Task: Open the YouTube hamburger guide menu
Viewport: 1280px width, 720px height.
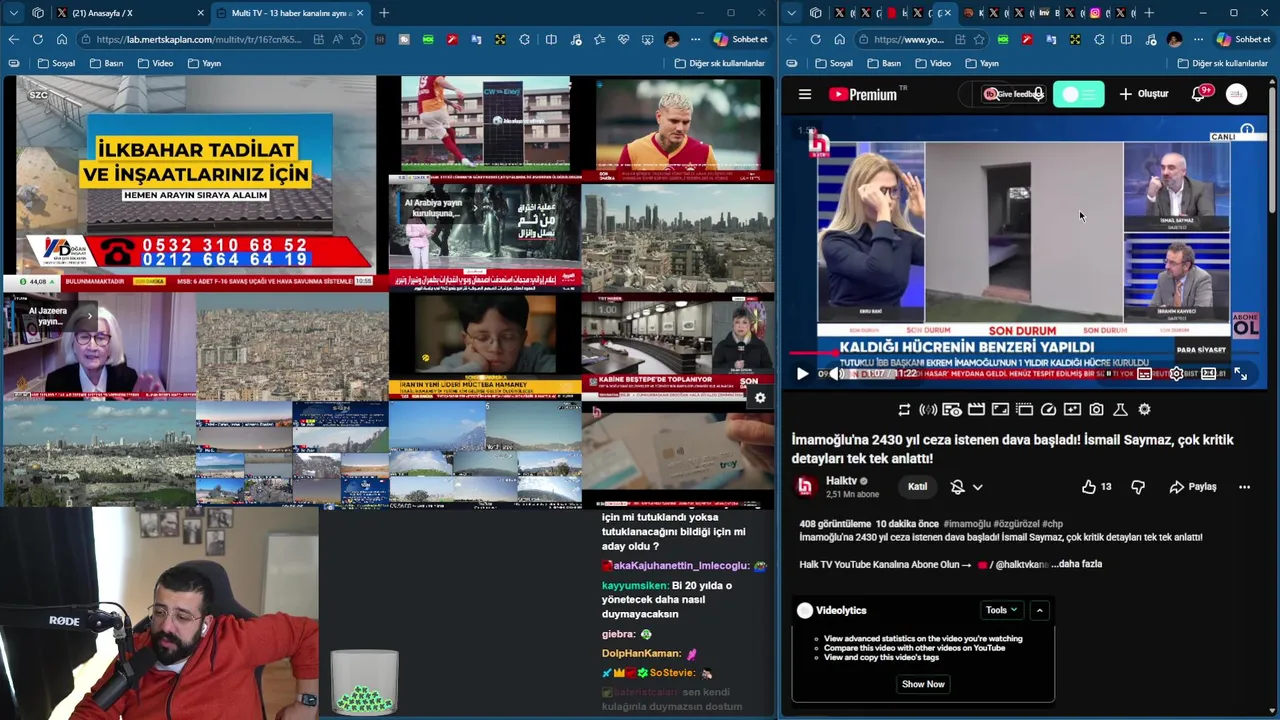Action: (x=805, y=94)
